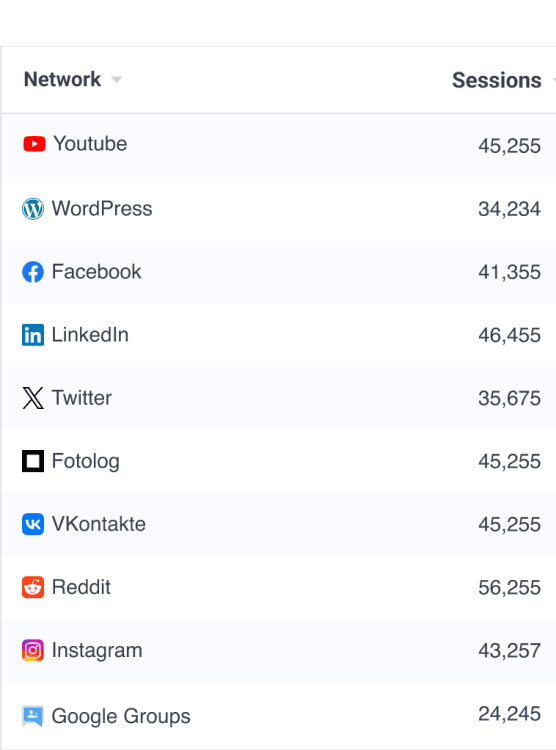Open the Twitter network name

(82, 398)
